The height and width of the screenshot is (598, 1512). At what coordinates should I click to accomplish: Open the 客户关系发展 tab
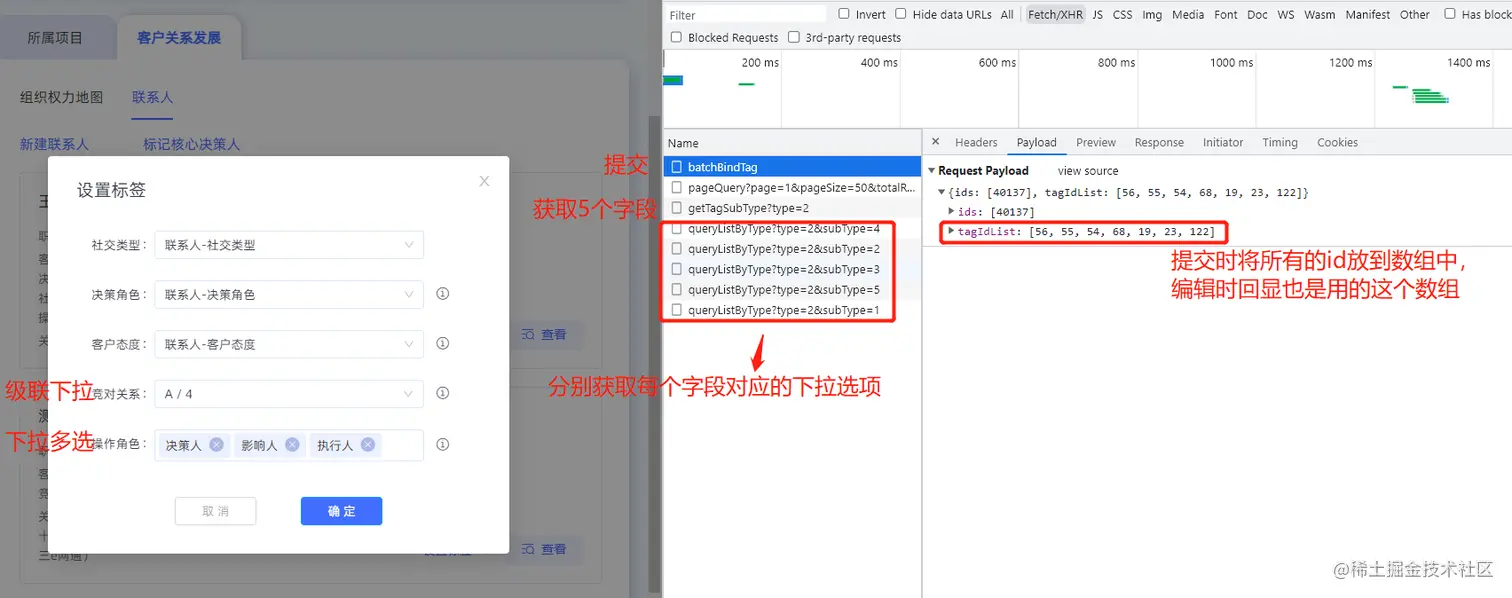(x=179, y=38)
